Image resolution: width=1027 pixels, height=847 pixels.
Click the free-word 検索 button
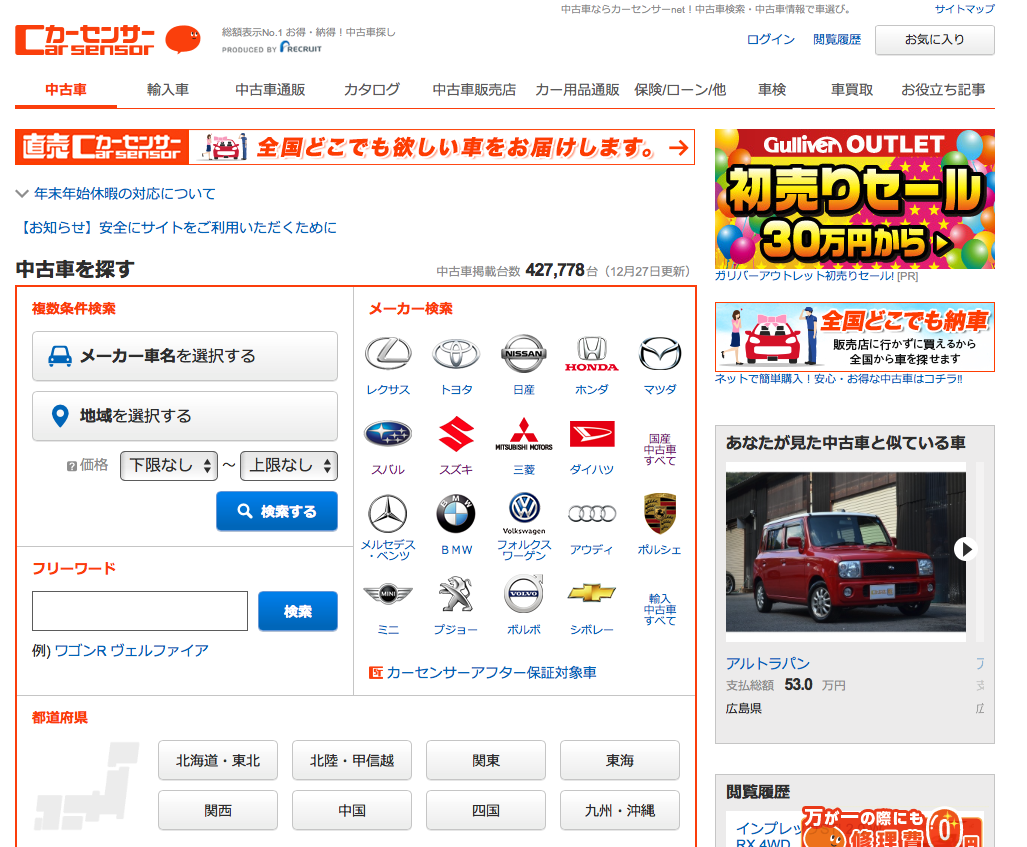(298, 611)
